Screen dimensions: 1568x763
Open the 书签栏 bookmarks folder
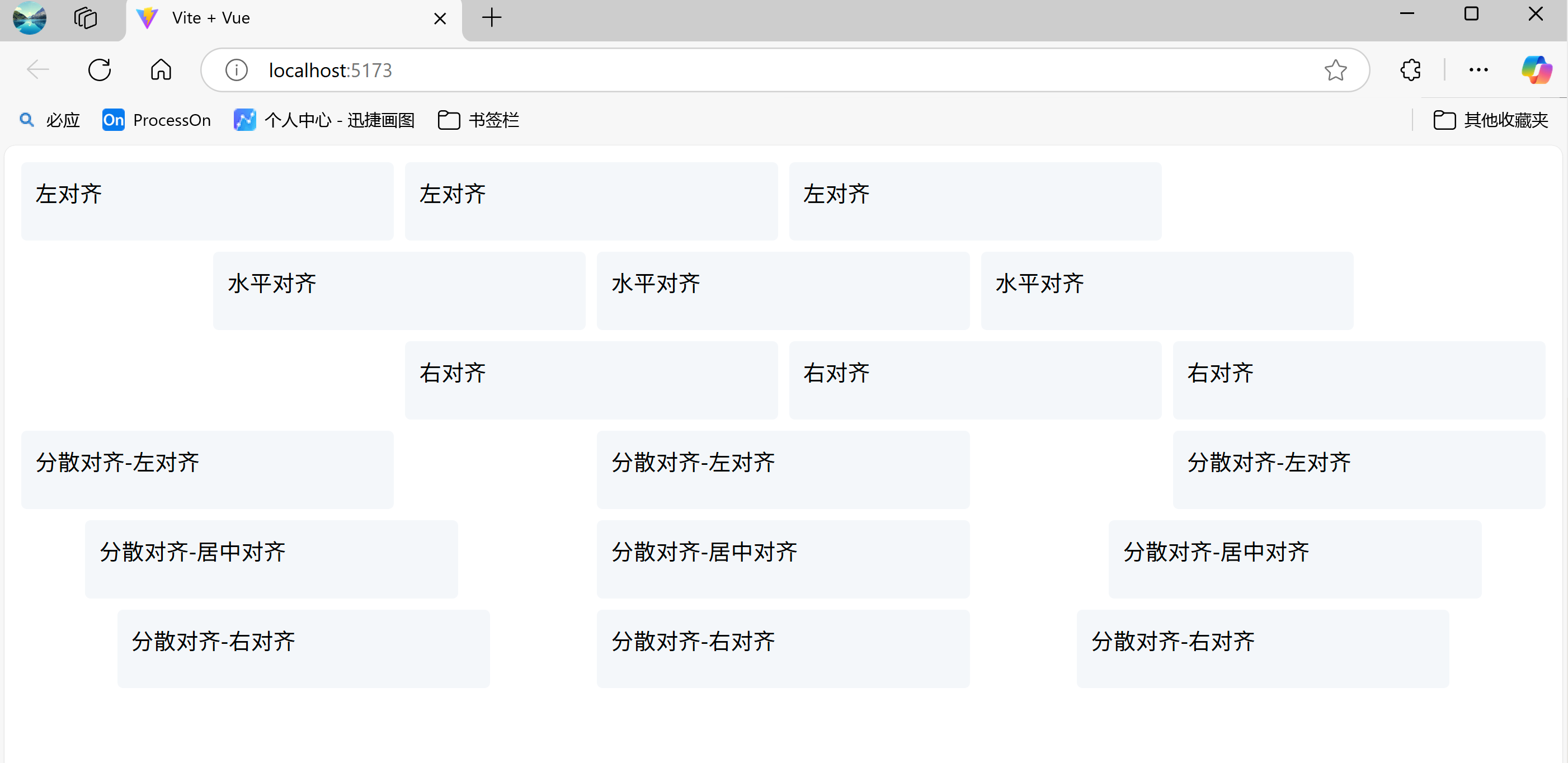coord(478,120)
